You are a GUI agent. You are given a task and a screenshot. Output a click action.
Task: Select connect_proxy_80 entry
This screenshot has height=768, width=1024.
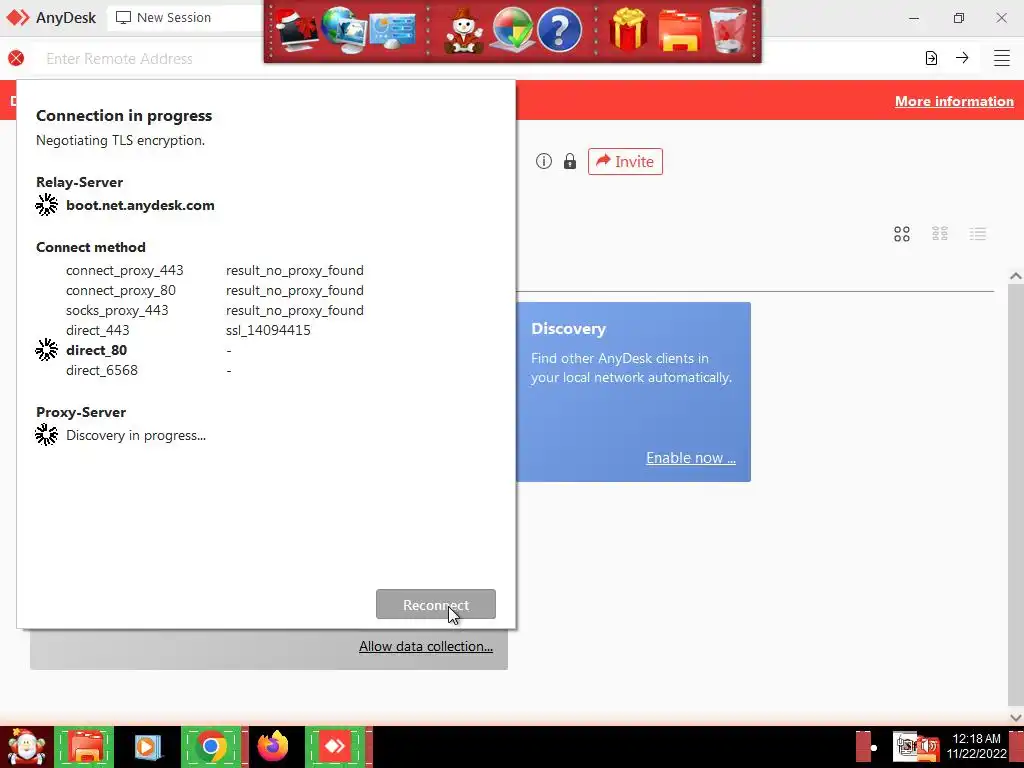pos(121,291)
